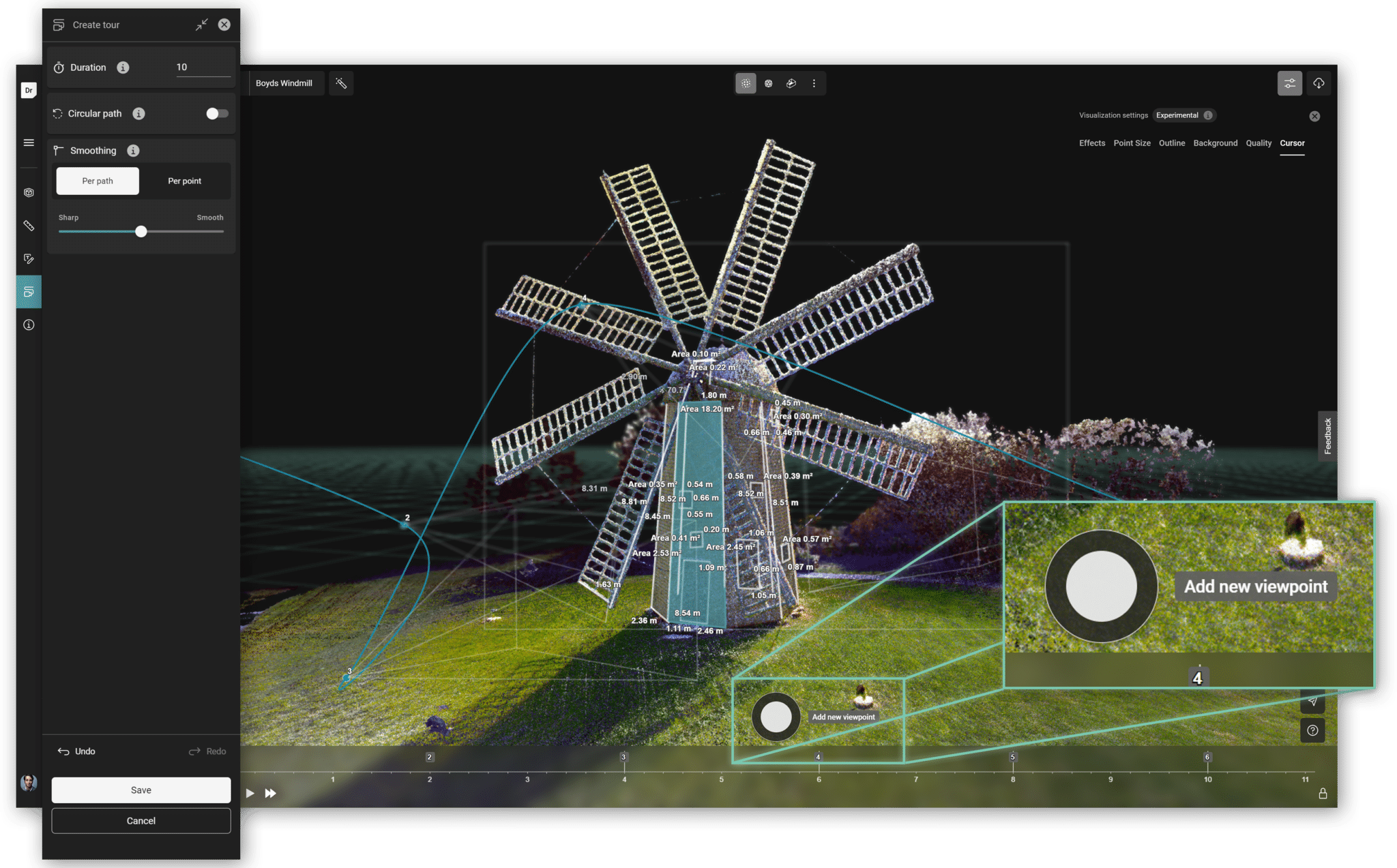Click the info icon in the left sidebar
Image resolution: width=1397 pixels, height=868 pixels.
[x=29, y=325]
